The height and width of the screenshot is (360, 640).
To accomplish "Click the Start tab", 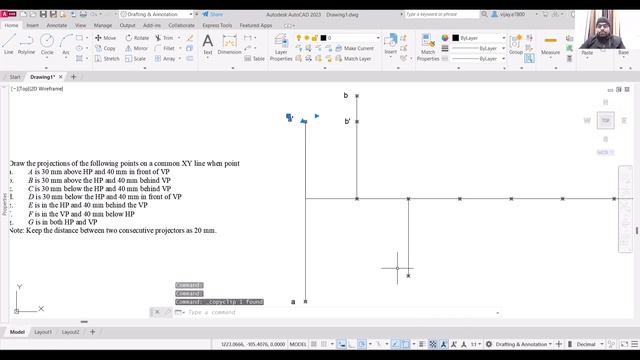I will coord(15,77).
